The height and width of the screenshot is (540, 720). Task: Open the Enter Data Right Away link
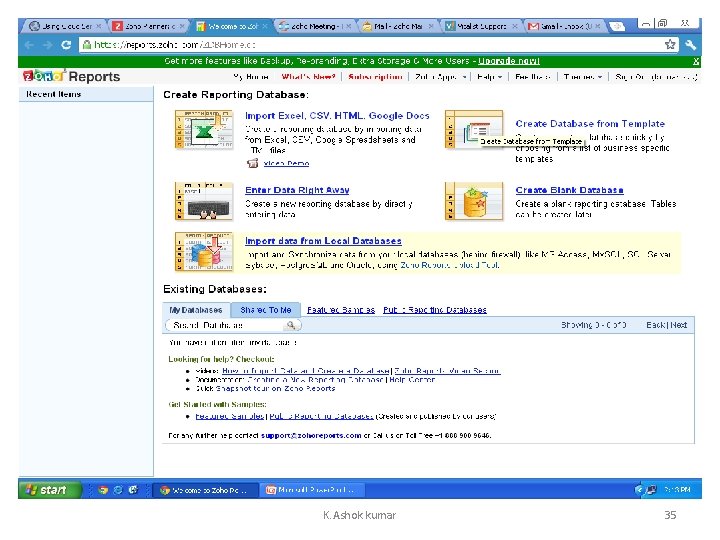click(297, 190)
